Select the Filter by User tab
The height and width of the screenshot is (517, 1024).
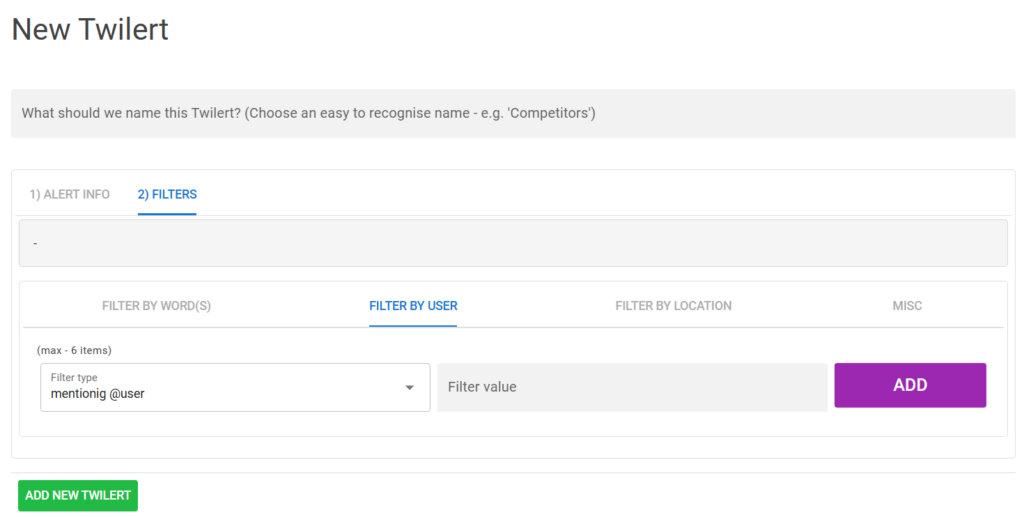click(x=413, y=306)
